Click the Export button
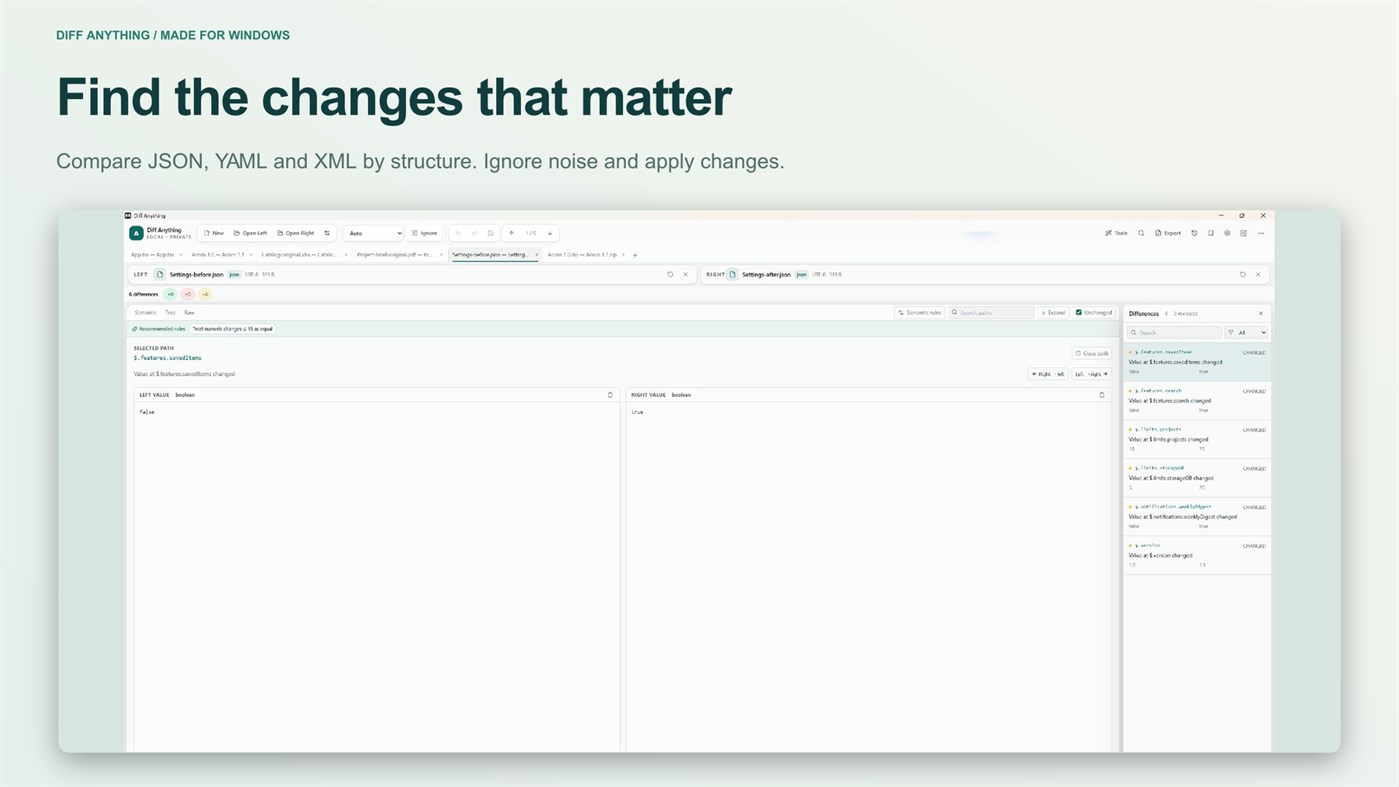The image size is (1399, 787). tap(1168, 233)
